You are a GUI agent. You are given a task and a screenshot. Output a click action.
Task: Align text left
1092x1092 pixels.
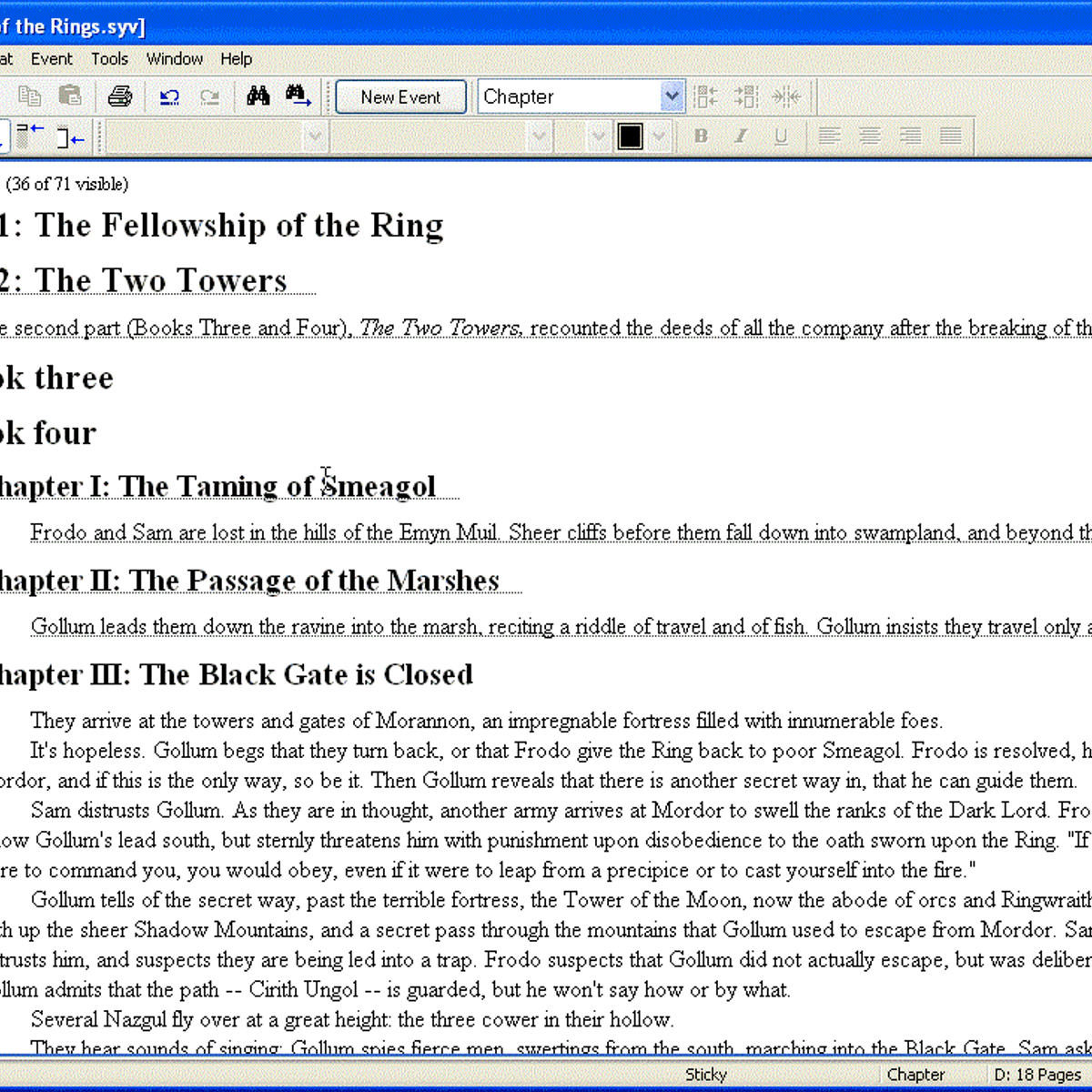coord(829,136)
